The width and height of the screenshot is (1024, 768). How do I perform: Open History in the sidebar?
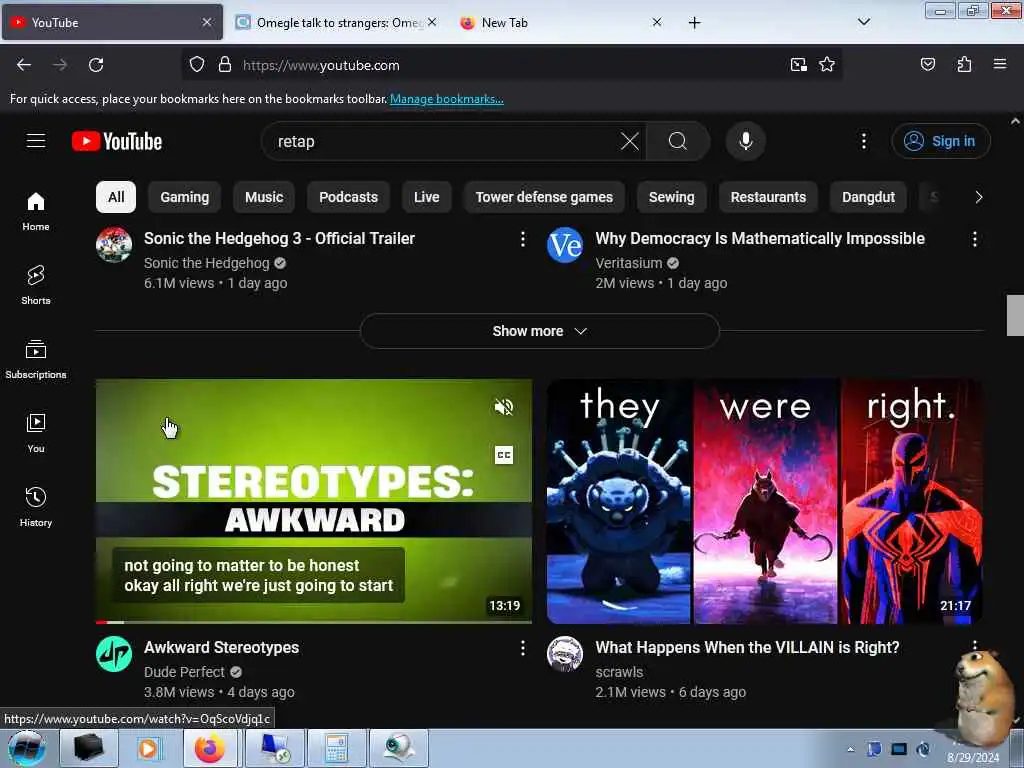coord(36,507)
